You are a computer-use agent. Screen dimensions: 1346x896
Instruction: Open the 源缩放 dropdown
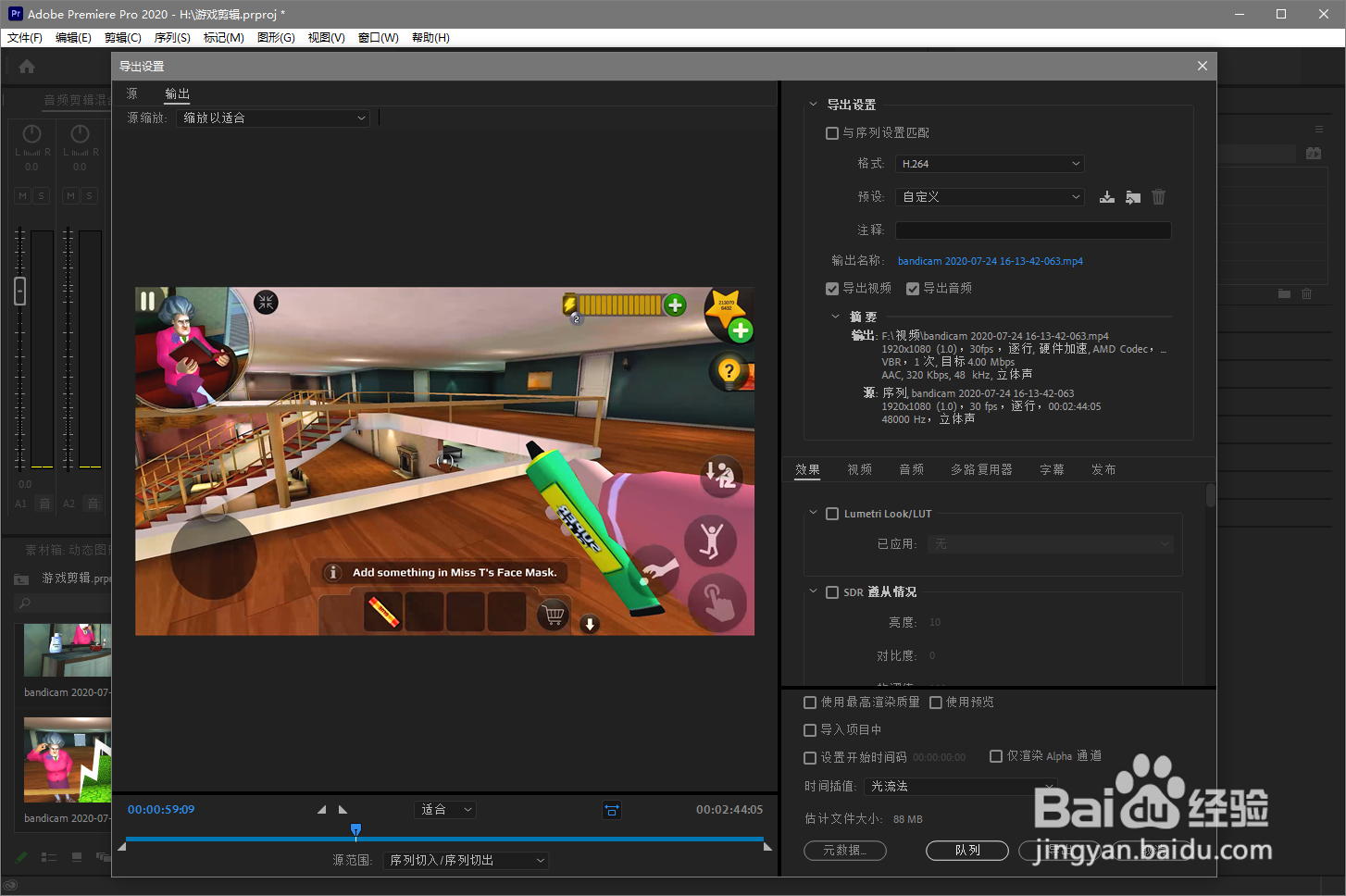(x=273, y=118)
